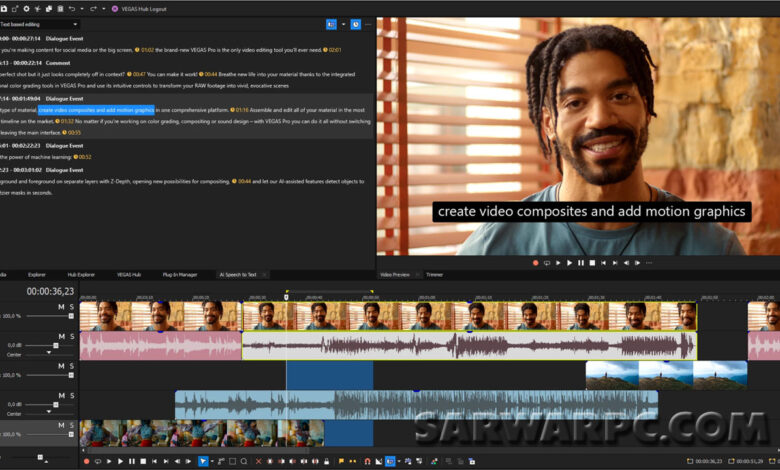This screenshot has width=780, height=470.
Task: Click Play button under video preview
Action: click(x=570, y=263)
